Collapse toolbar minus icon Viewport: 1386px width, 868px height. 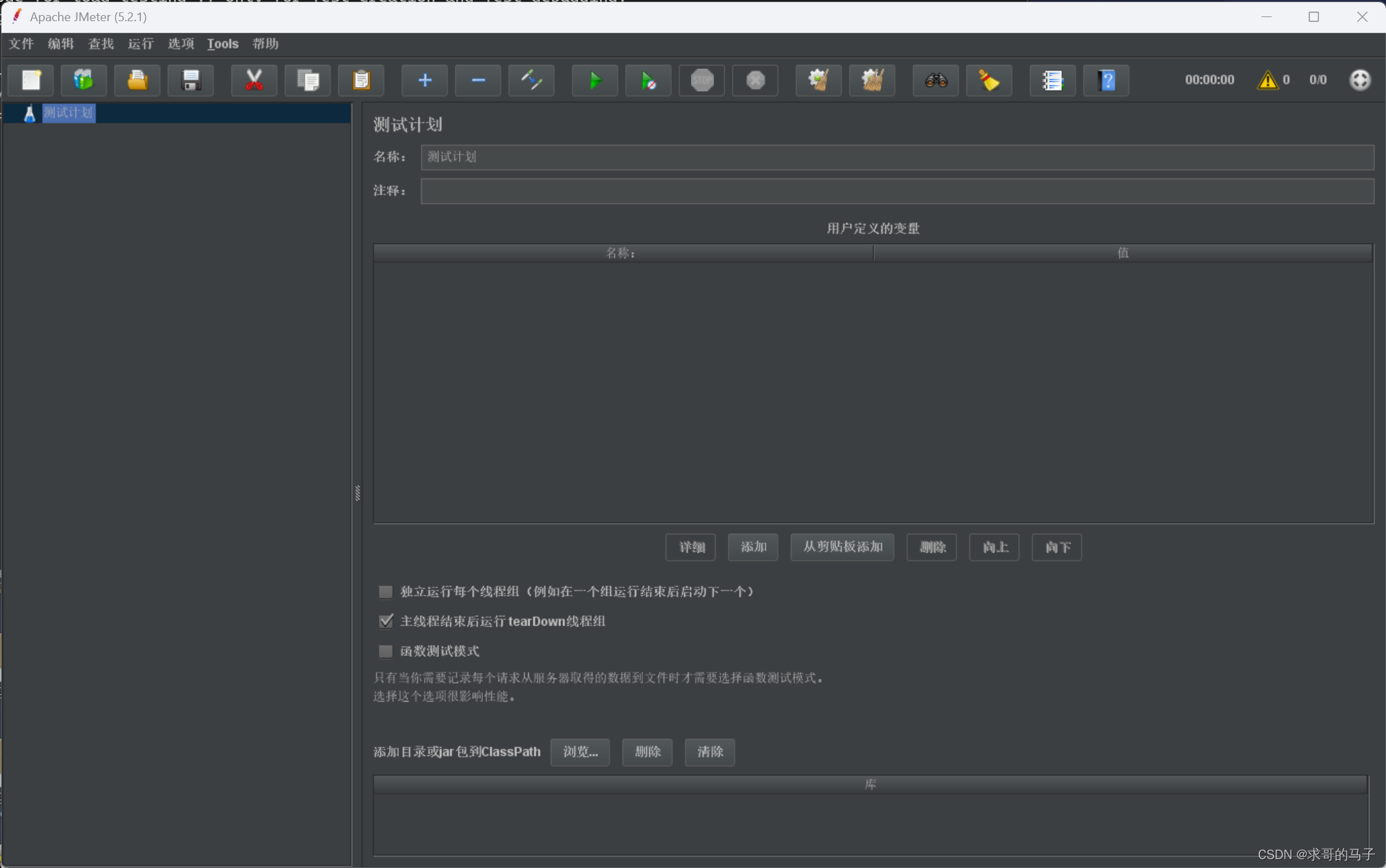tap(478, 80)
